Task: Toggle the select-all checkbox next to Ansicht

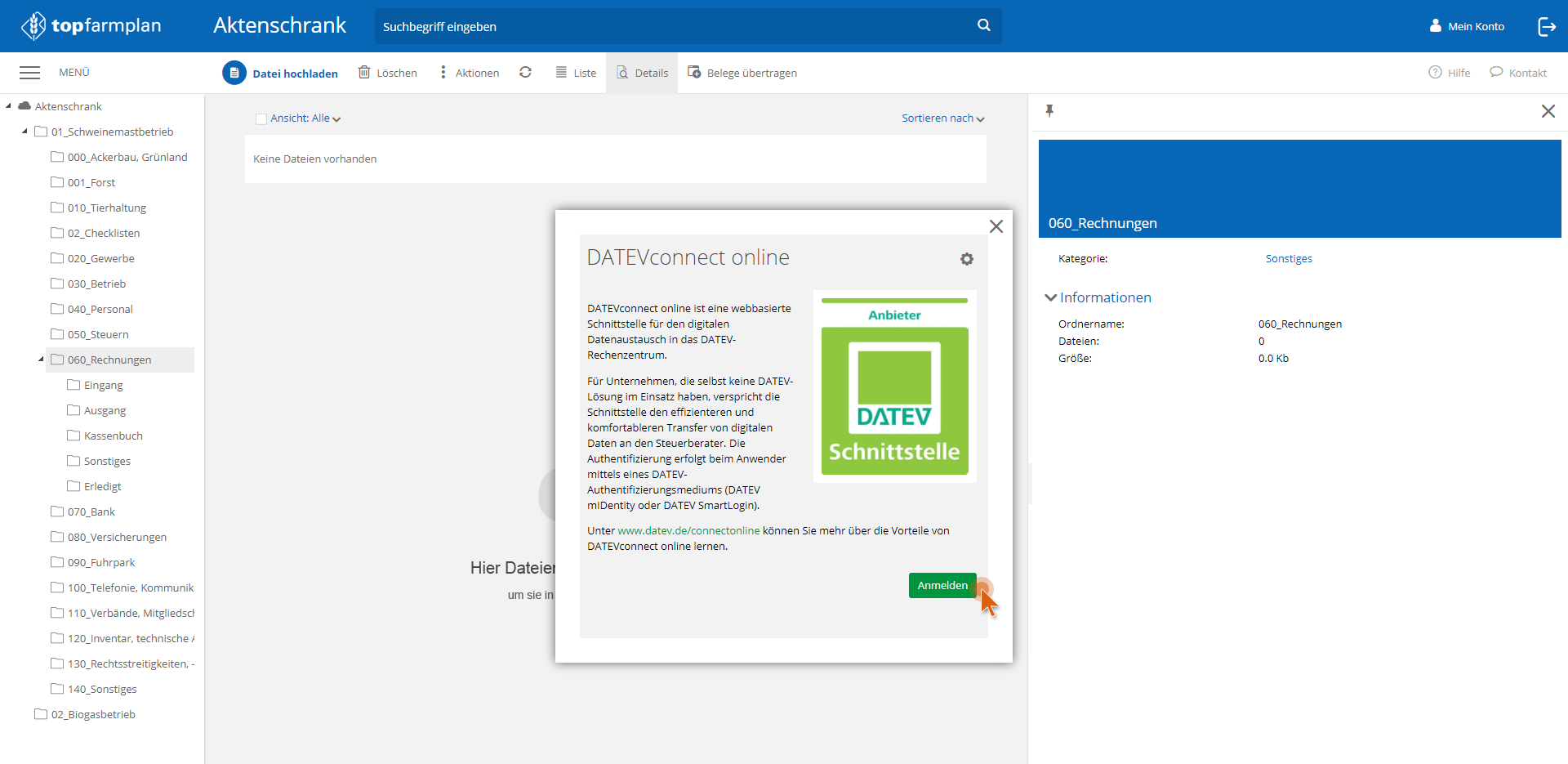Action: (x=261, y=118)
